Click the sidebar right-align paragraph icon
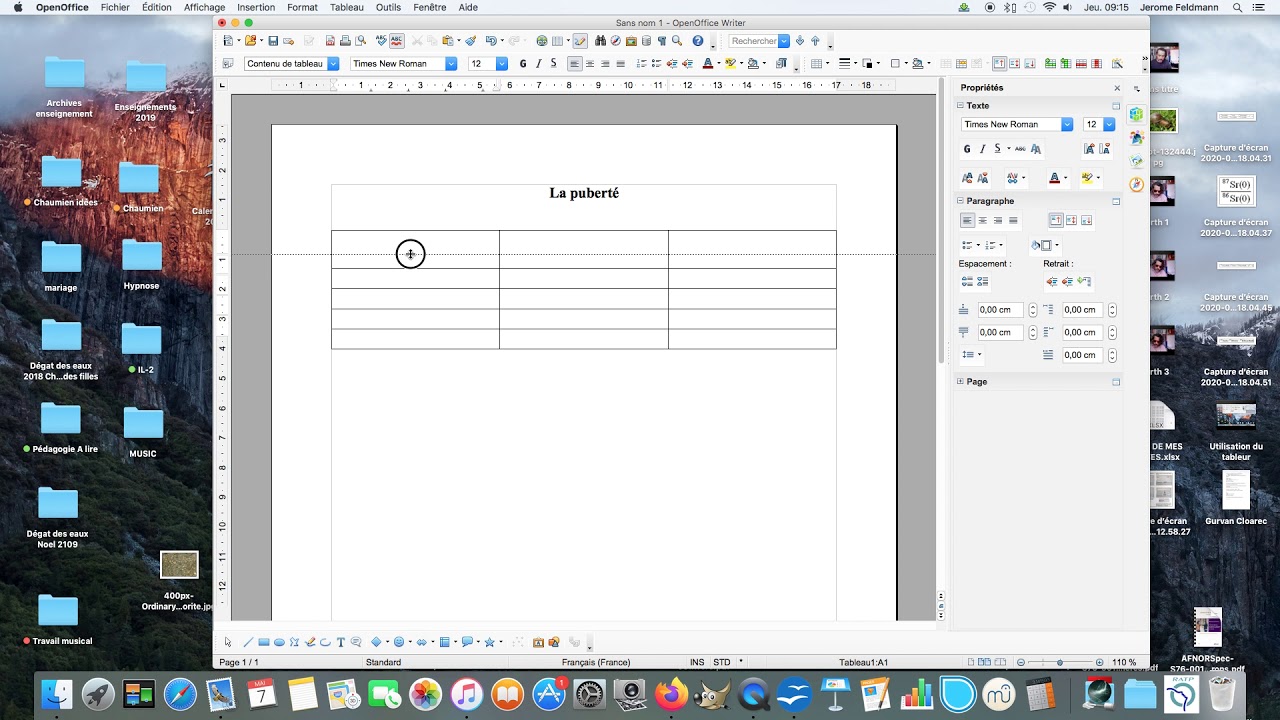 (x=998, y=220)
